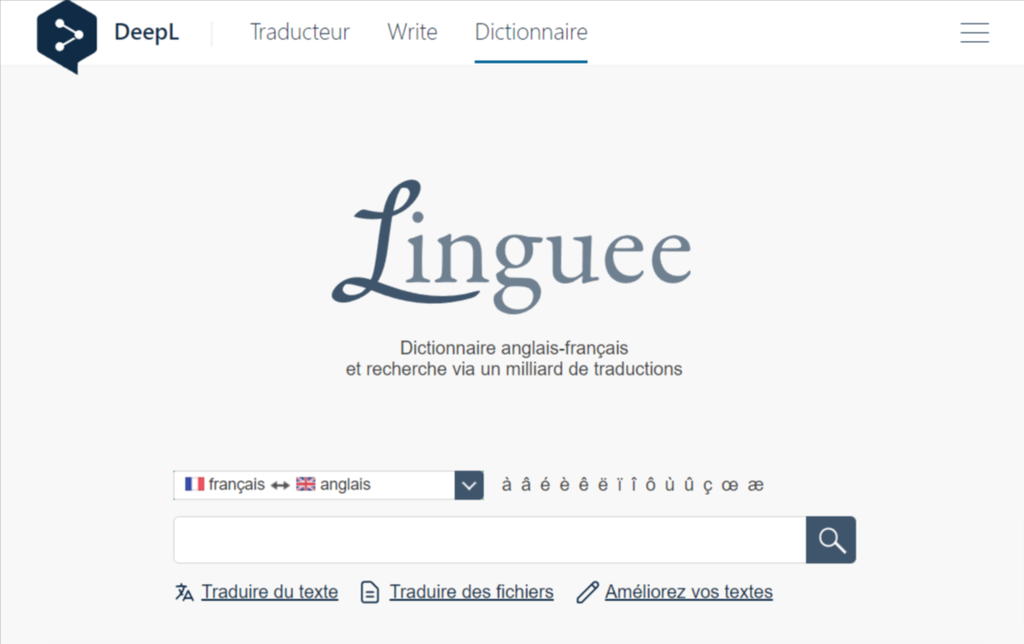Screen dimensions: 1024x644
Task: Open the hamburger menu
Action: (974, 32)
